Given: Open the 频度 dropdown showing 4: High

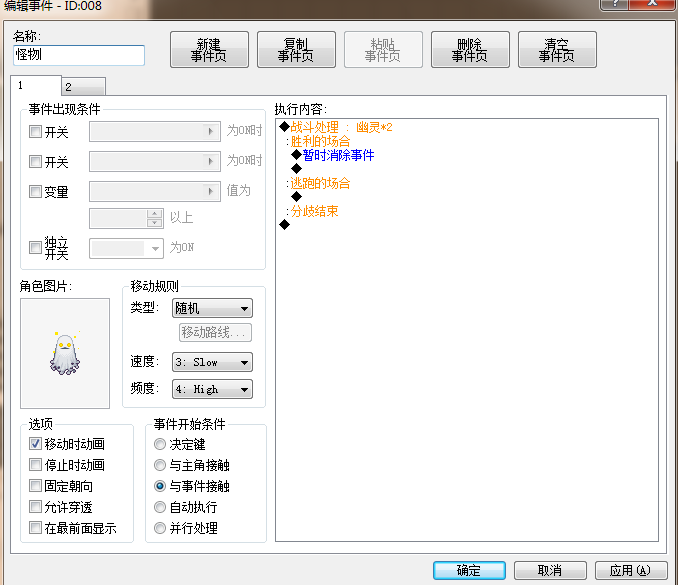Looking at the screenshot, I should [212, 389].
